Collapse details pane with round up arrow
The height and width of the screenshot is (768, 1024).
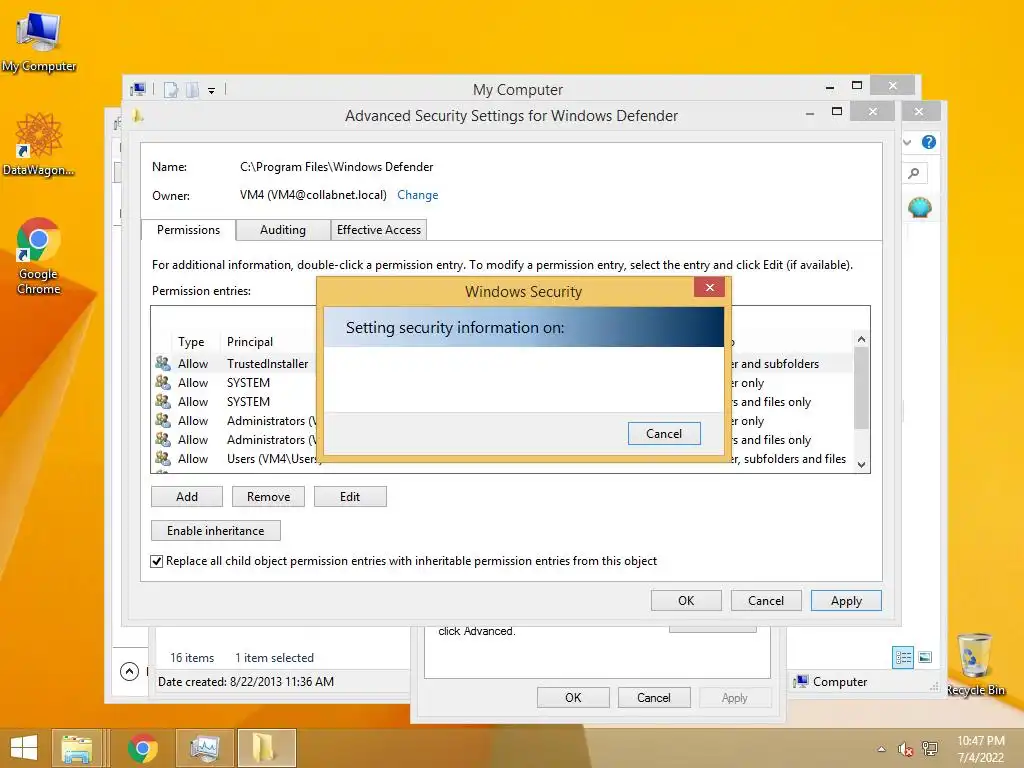[x=129, y=671]
